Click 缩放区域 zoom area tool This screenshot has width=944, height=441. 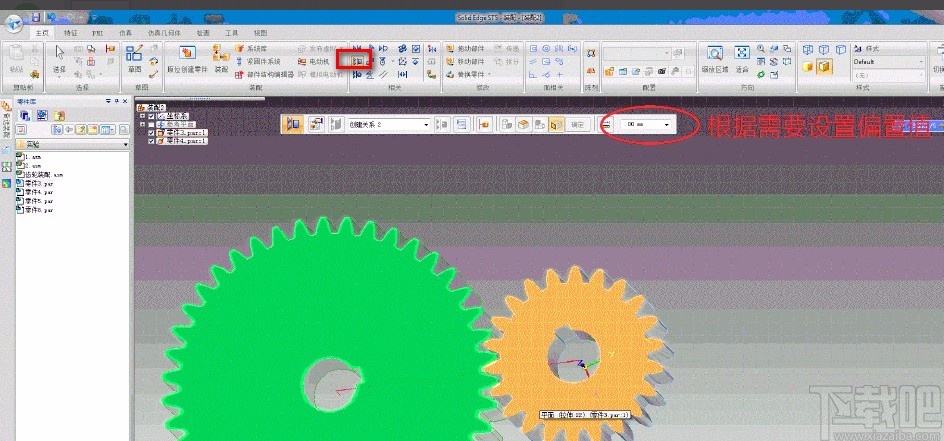pos(715,60)
